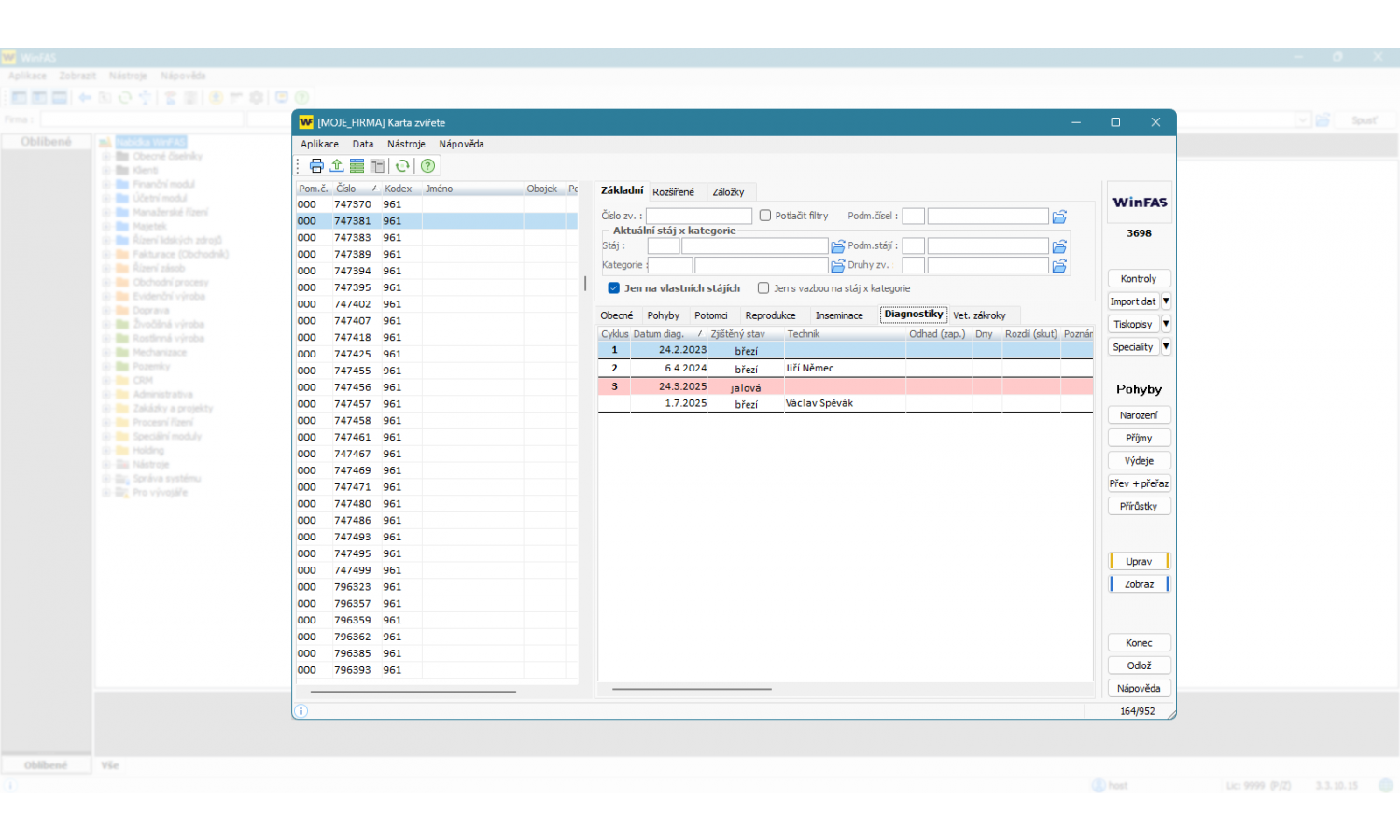This screenshot has height=840, width=1400.
Task: Open help via green question mark icon
Action: click(x=427, y=166)
